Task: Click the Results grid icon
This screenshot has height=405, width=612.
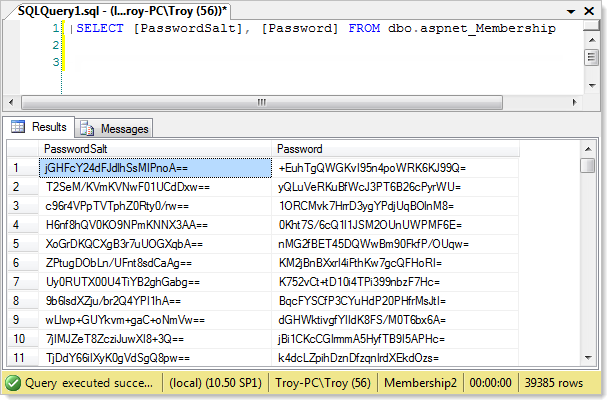Action: tap(18, 126)
